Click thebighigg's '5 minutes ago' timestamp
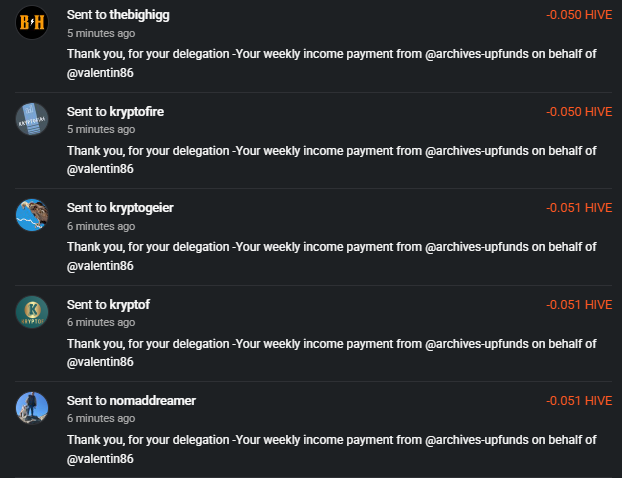The width and height of the screenshot is (622, 478). point(101,33)
